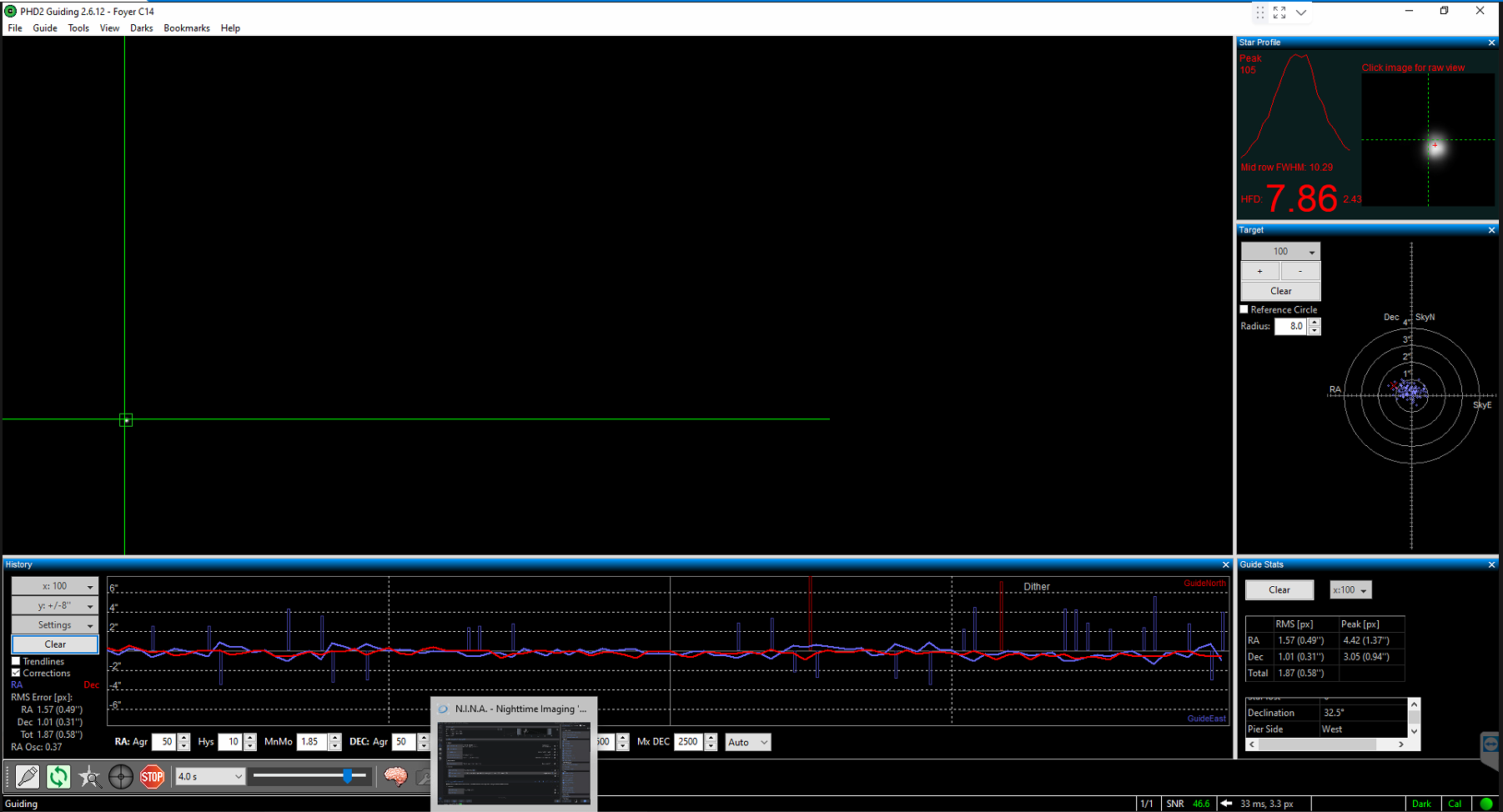Click the auto-select star icon
The width and height of the screenshot is (1503, 812).
(89, 776)
